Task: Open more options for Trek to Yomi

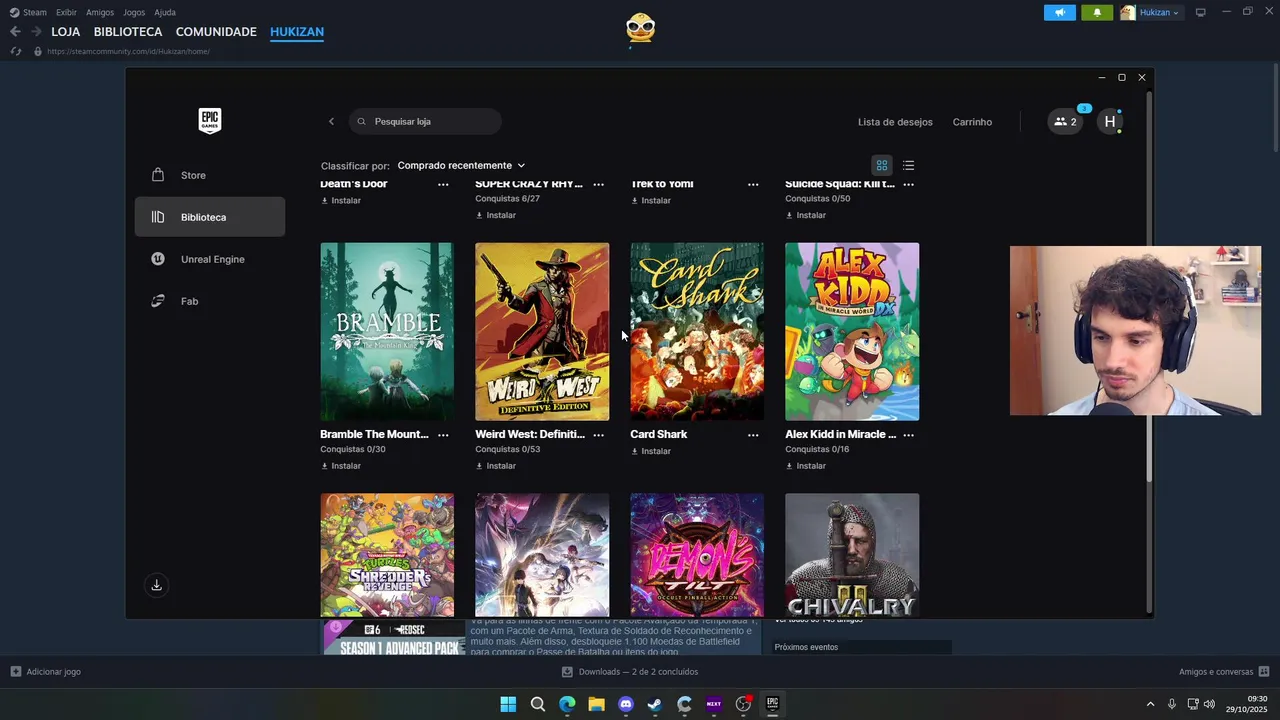Action: [x=753, y=185]
